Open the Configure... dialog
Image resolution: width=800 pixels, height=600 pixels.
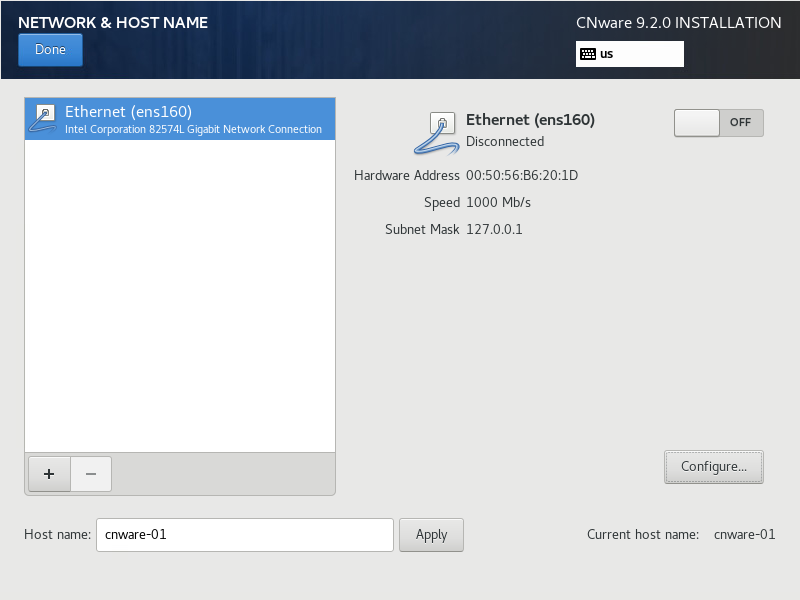coord(714,467)
